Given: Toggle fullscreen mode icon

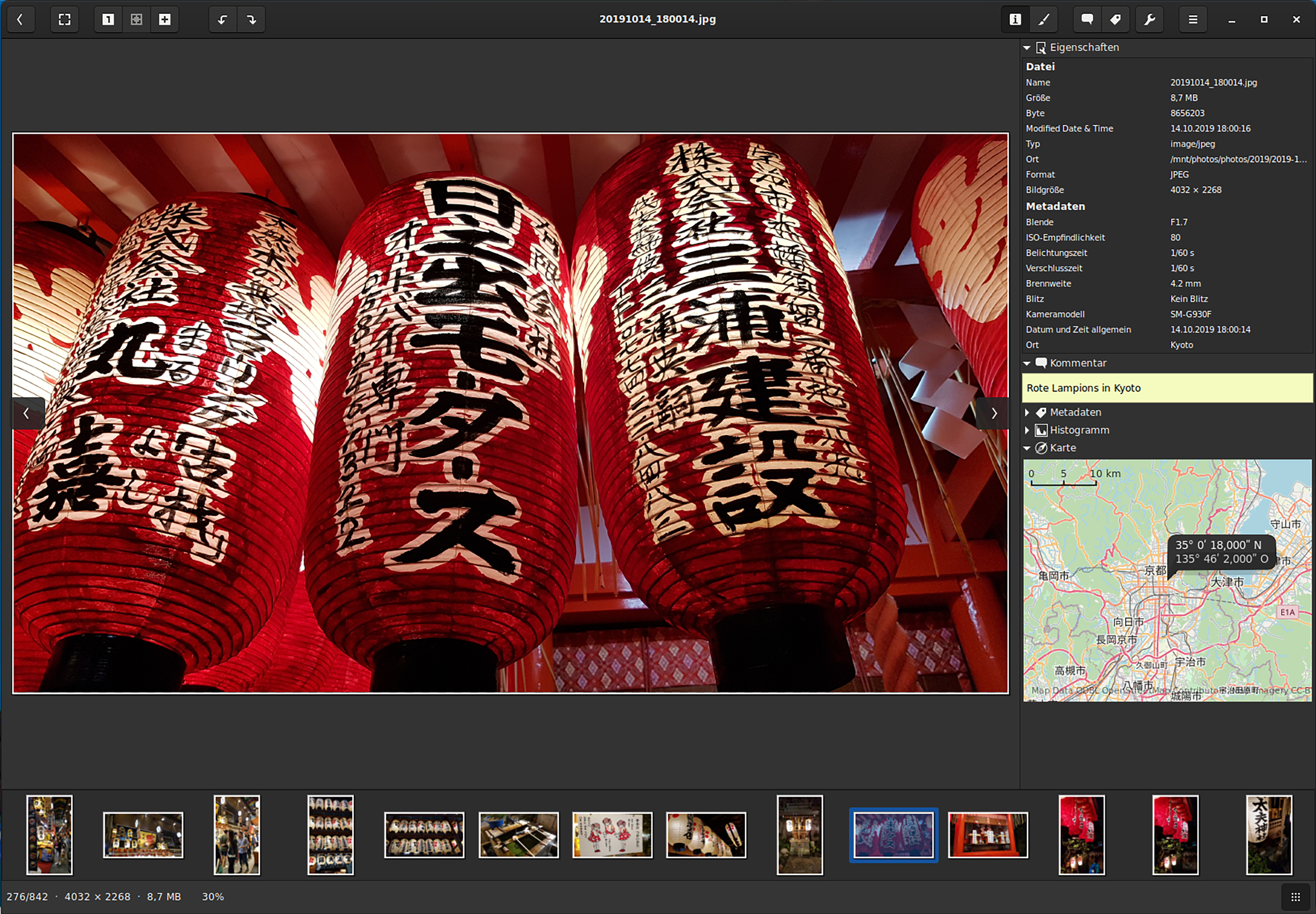Looking at the screenshot, I should [64, 19].
